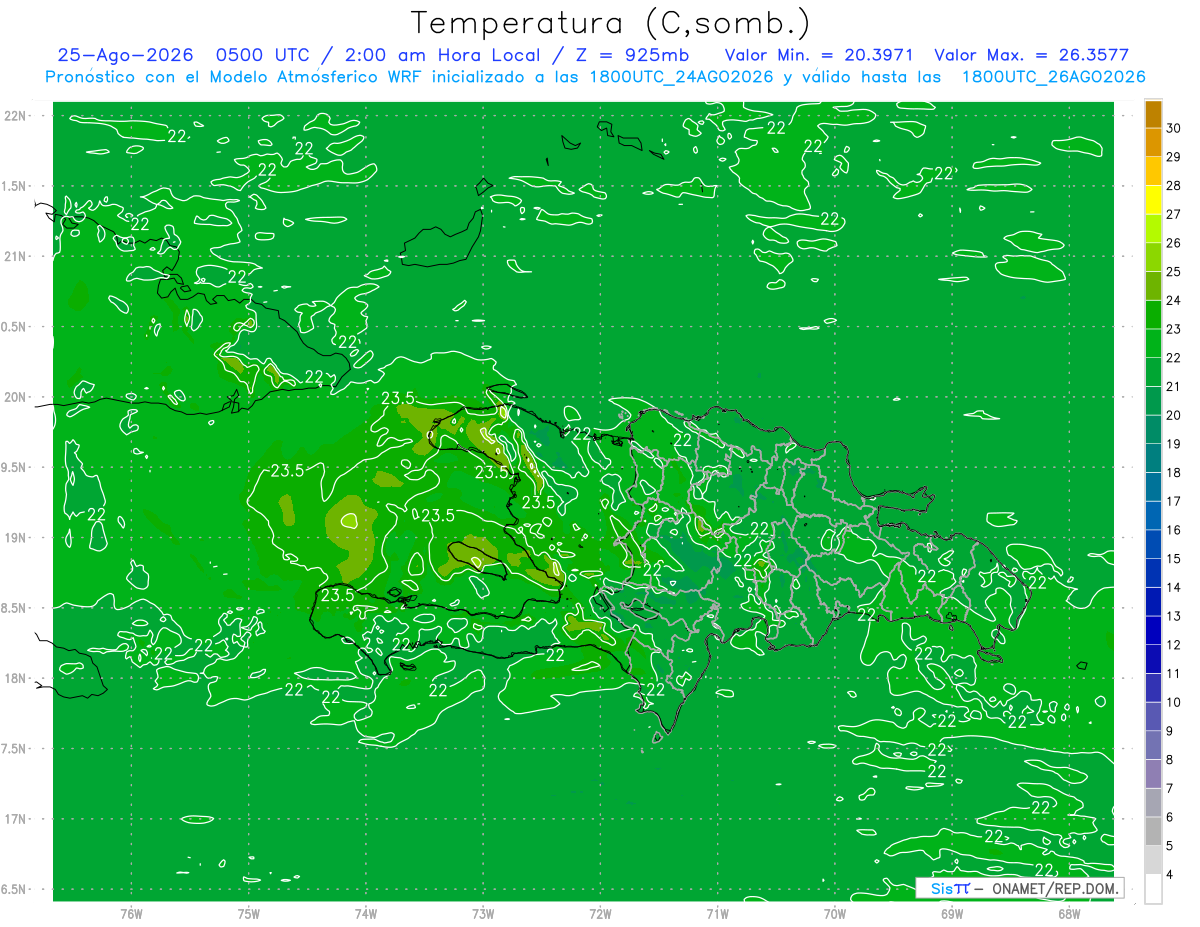The width and height of the screenshot is (1200, 927).
Task: Click the '16' color scale label
Action: tap(1174, 530)
